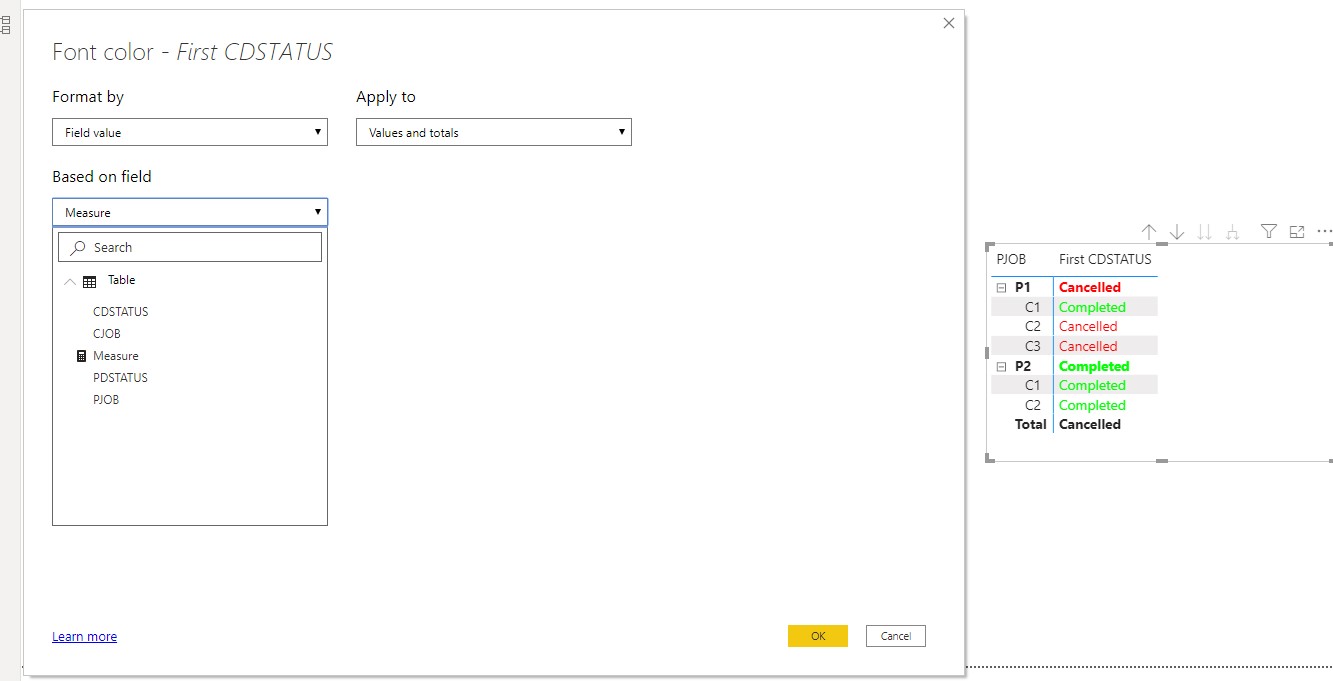The height and width of the screenshot is (681, 1333).
Task: Click the Total row label
Action: (1031, 424)
